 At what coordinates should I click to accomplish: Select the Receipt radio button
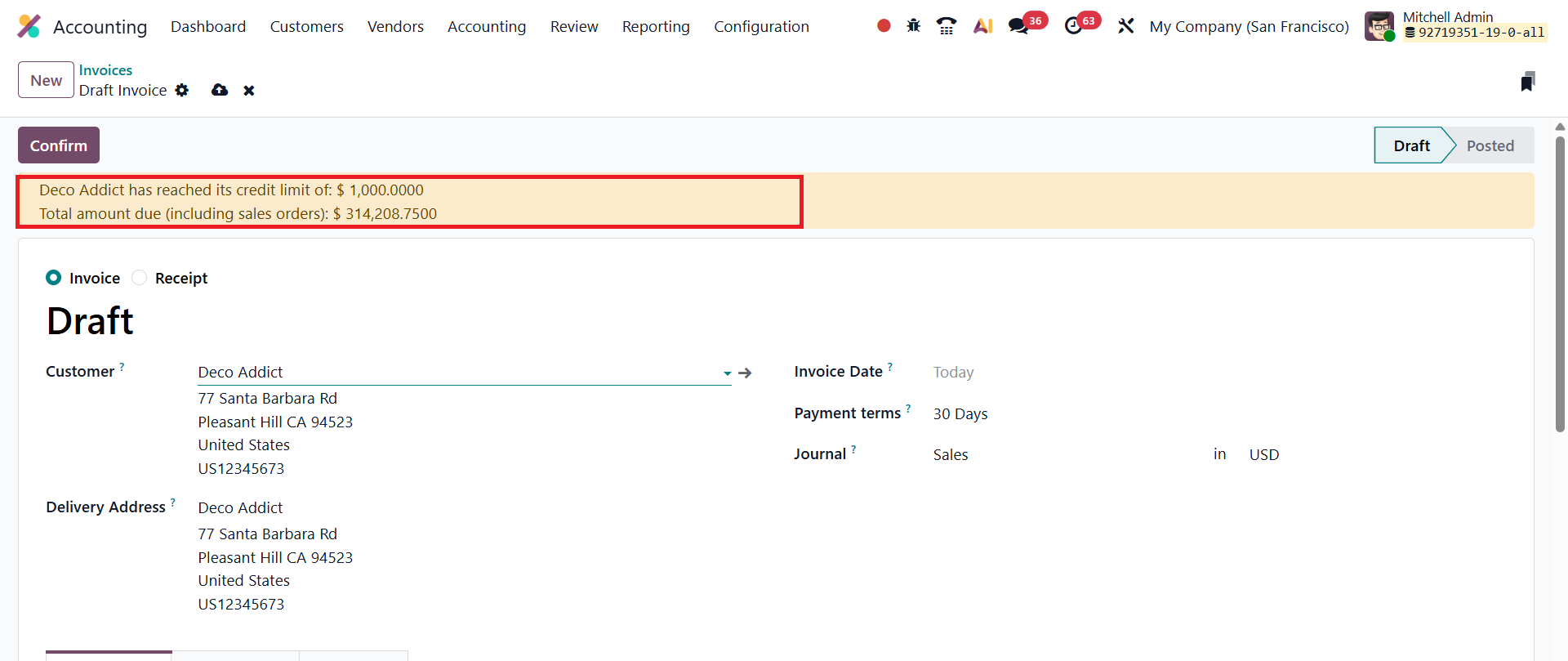click(140, 278)
